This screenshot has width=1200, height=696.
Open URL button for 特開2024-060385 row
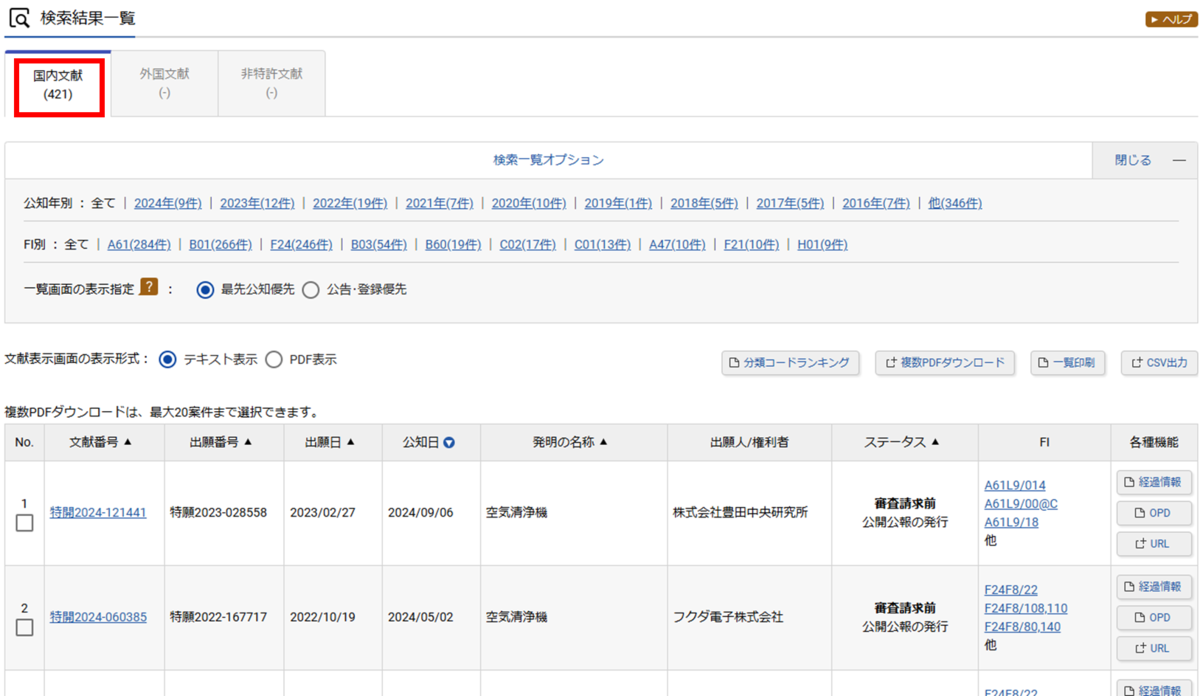[1154, 648]
